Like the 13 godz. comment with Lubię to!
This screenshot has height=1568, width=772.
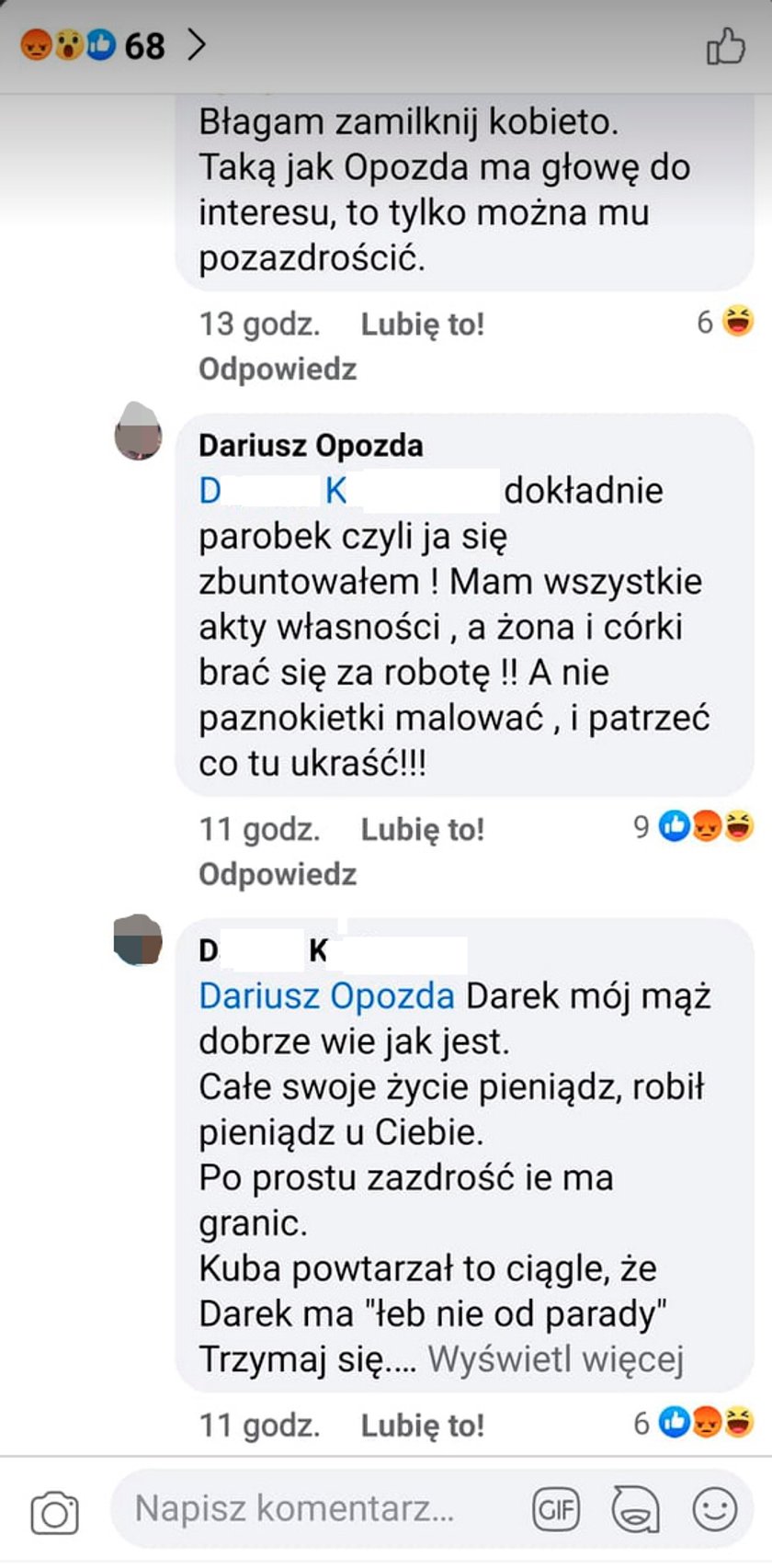click(x=422, y=324)
